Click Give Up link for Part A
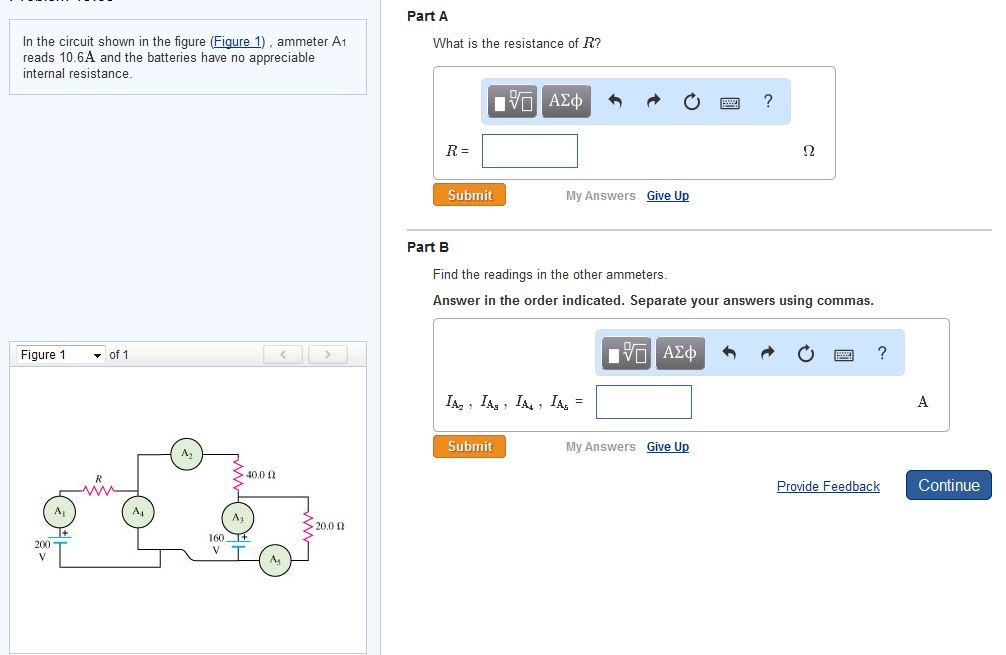The height and width of the screenshot is (655, 1006). pos(667,196)
